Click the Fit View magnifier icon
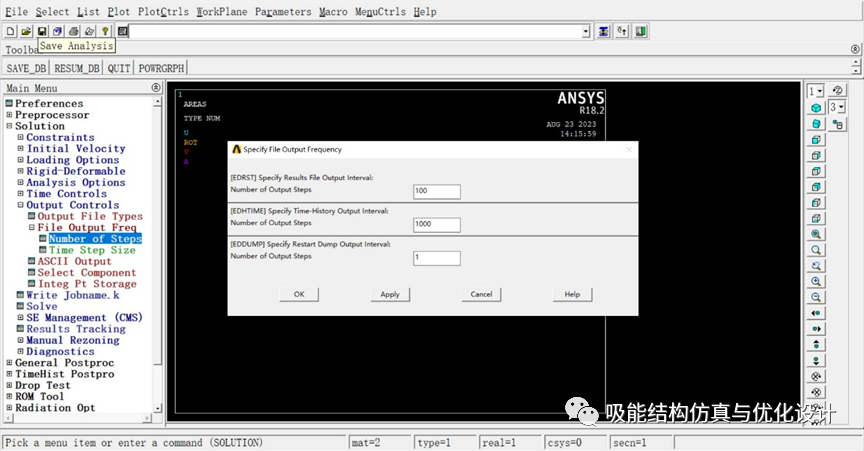This screenshot has height=451, width=864. tap(816, 234)
